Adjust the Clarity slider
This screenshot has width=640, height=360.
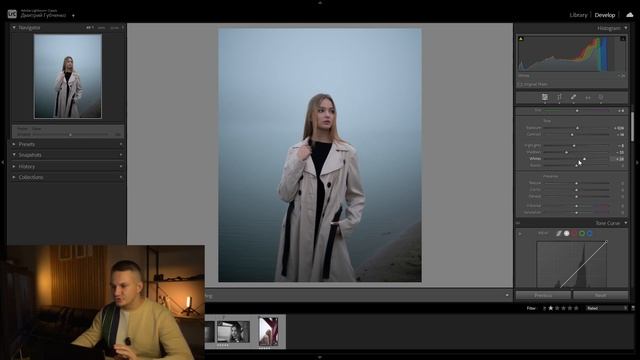pos(577,189)
